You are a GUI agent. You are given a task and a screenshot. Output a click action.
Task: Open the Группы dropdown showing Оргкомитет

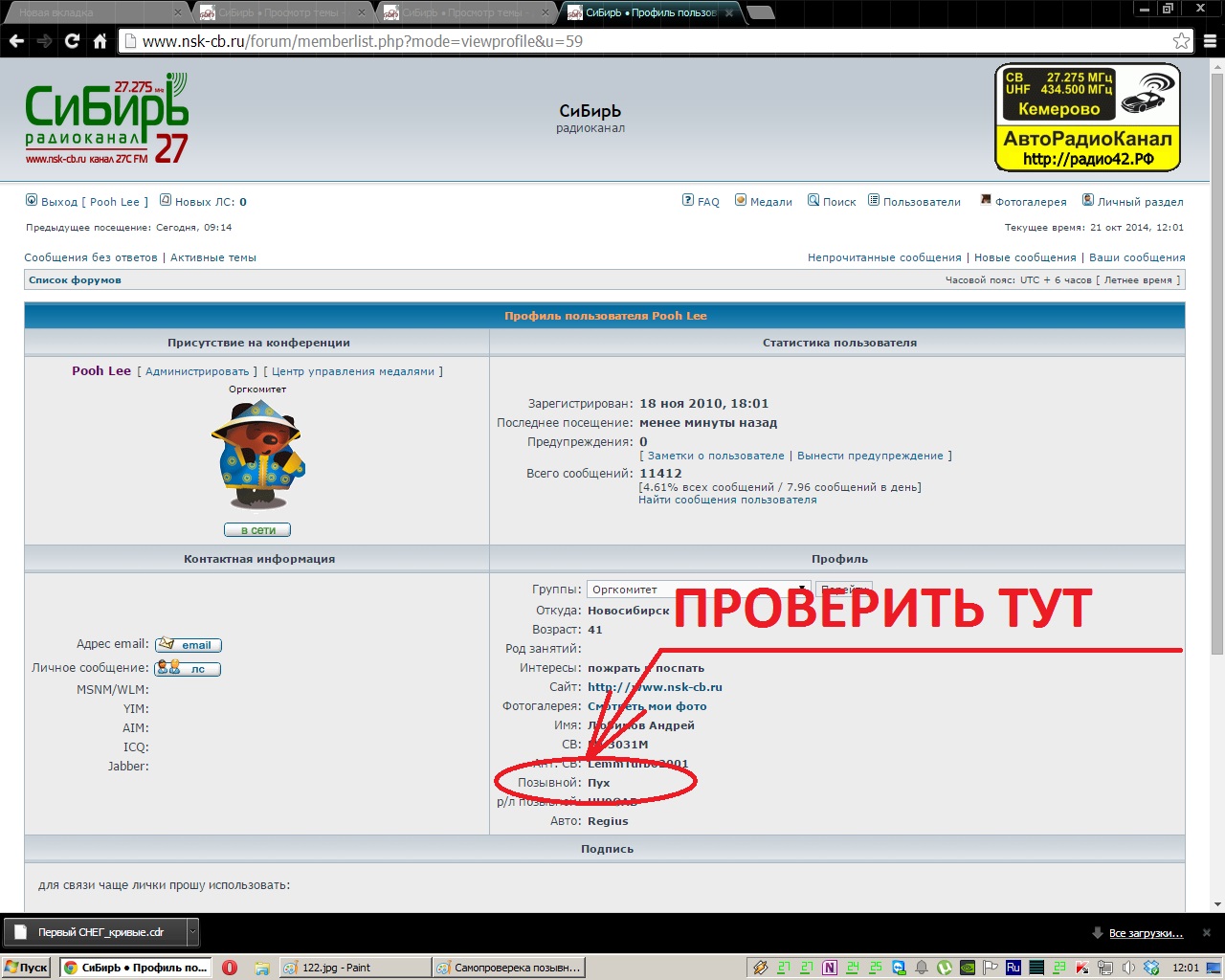pos(699,590)
